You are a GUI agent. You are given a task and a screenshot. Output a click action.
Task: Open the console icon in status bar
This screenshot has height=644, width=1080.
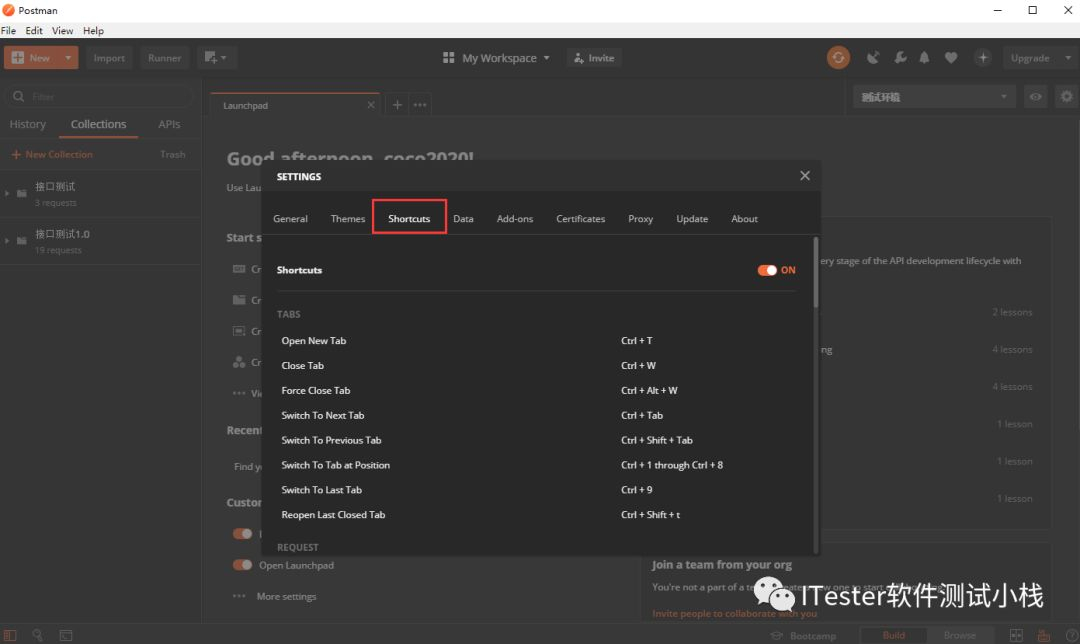65,636
